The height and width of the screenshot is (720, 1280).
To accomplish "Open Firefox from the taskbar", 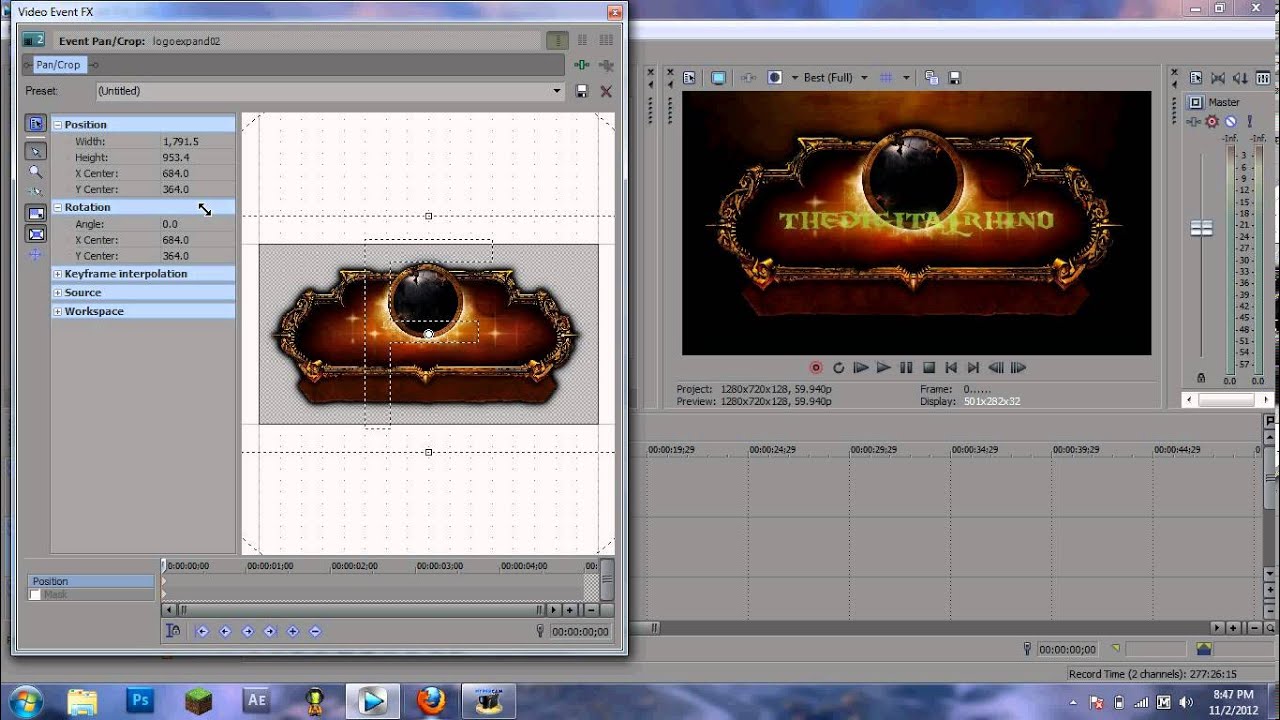I will (x=431, y=701).
